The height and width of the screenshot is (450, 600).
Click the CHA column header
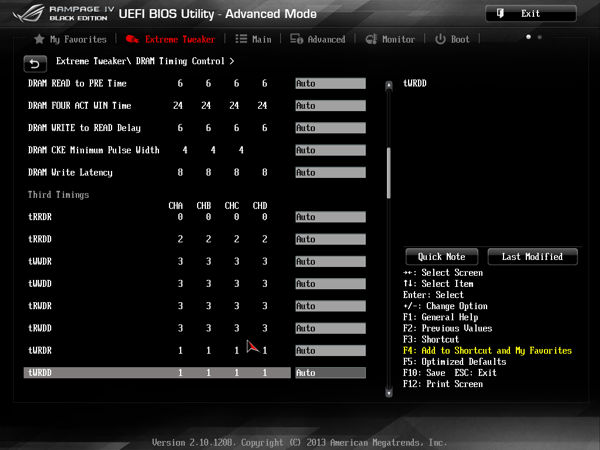click(x=176, y=206)
